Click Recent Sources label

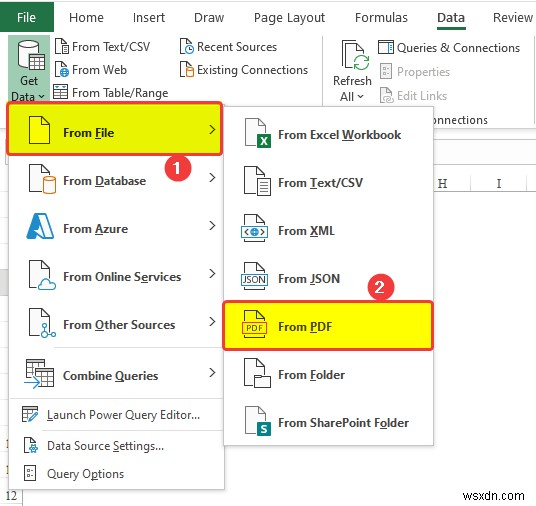pos(237,46)
